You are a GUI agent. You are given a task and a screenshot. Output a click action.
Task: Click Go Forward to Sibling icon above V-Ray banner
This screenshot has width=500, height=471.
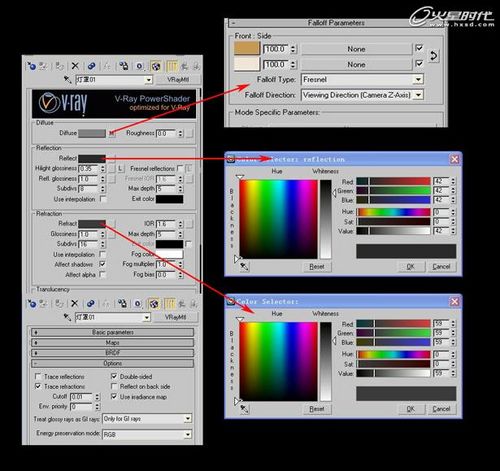click(x=196, y=66)
